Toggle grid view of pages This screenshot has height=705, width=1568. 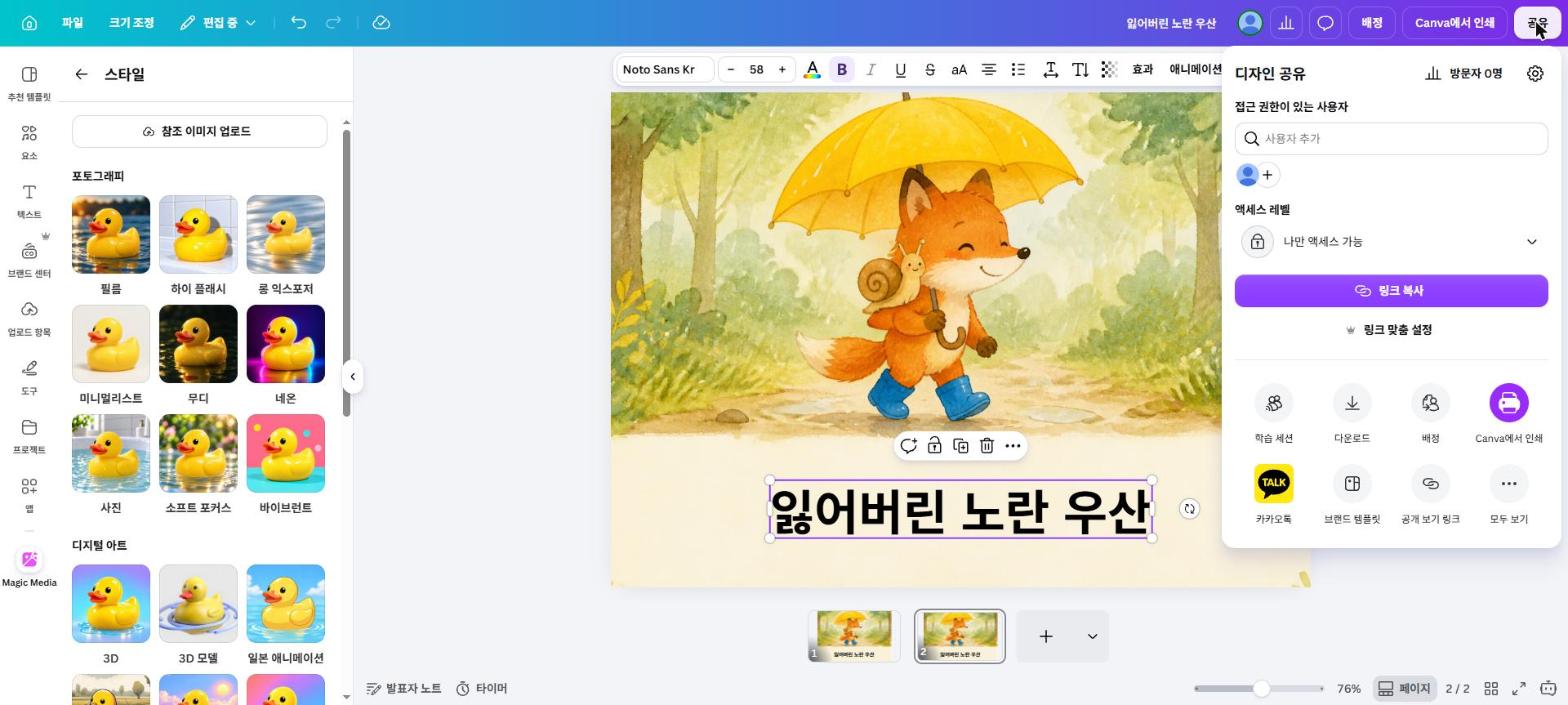pos(1491,688)
